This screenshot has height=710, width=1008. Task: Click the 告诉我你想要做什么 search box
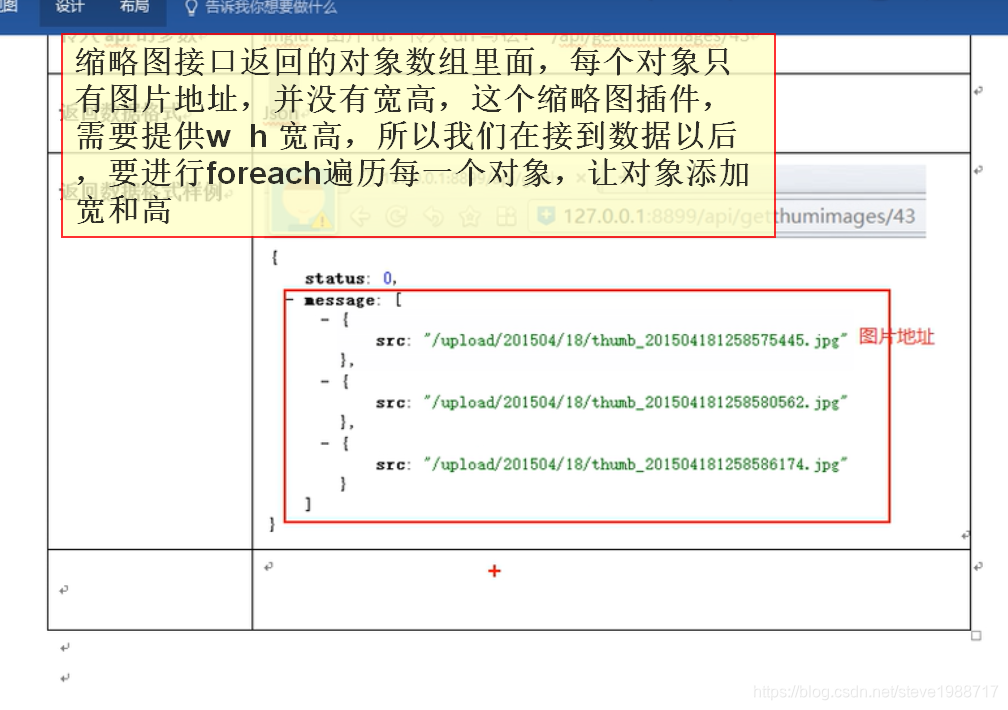271,8
